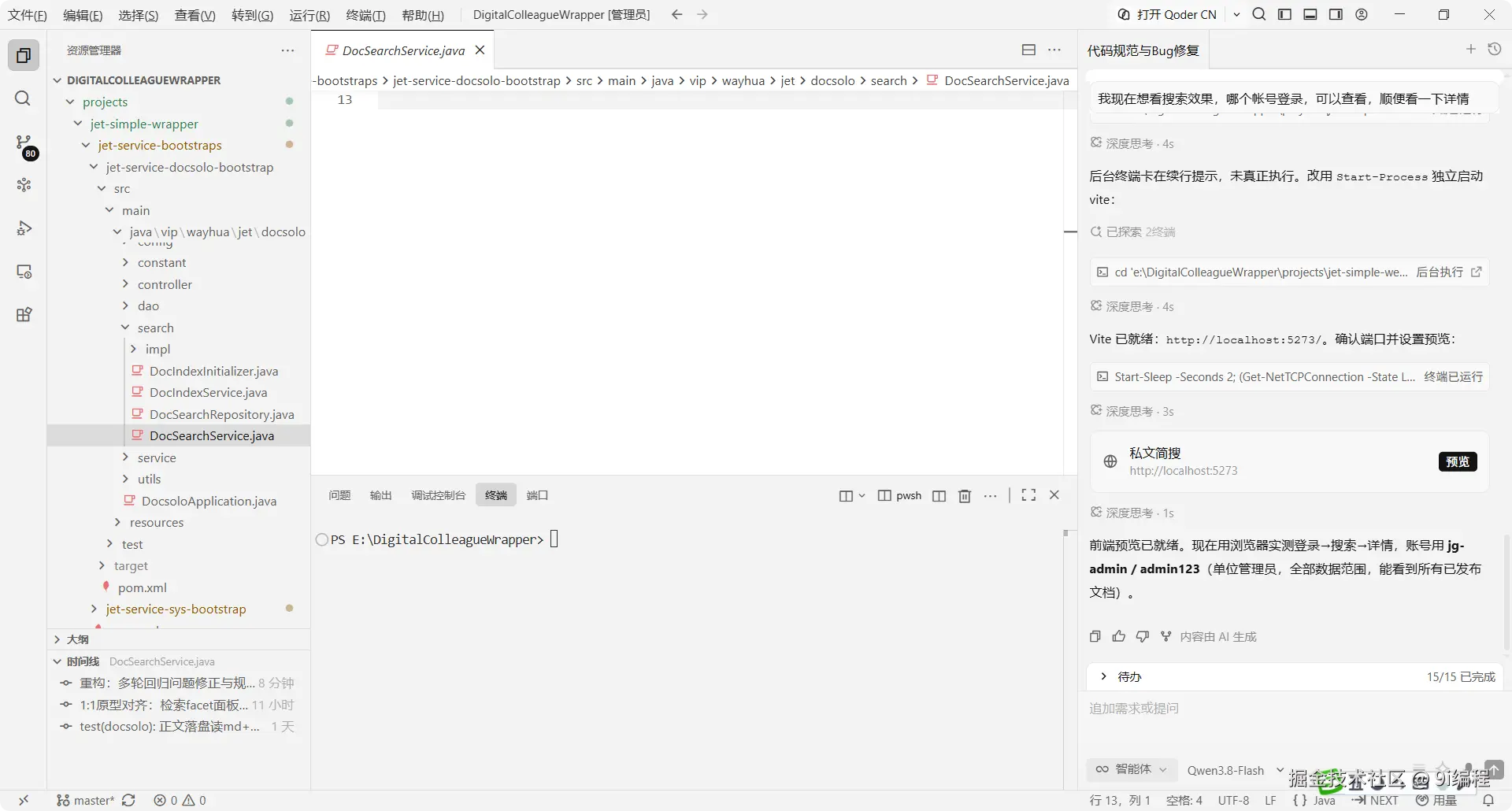Copy the AI response text
This screenshot has height=811, width=1512.
(x=1095, y=636)
